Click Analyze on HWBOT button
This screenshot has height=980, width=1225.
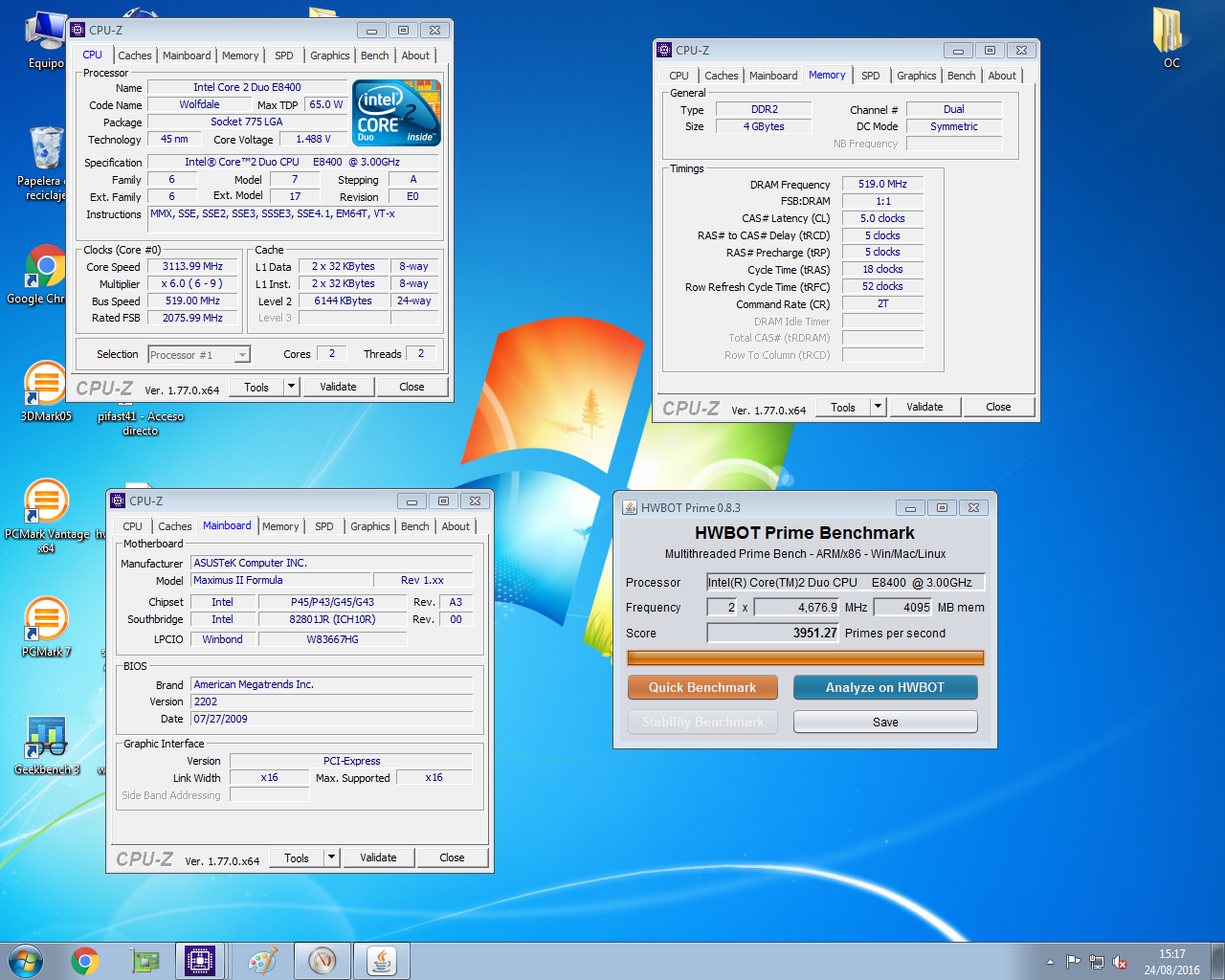(885, 687)
